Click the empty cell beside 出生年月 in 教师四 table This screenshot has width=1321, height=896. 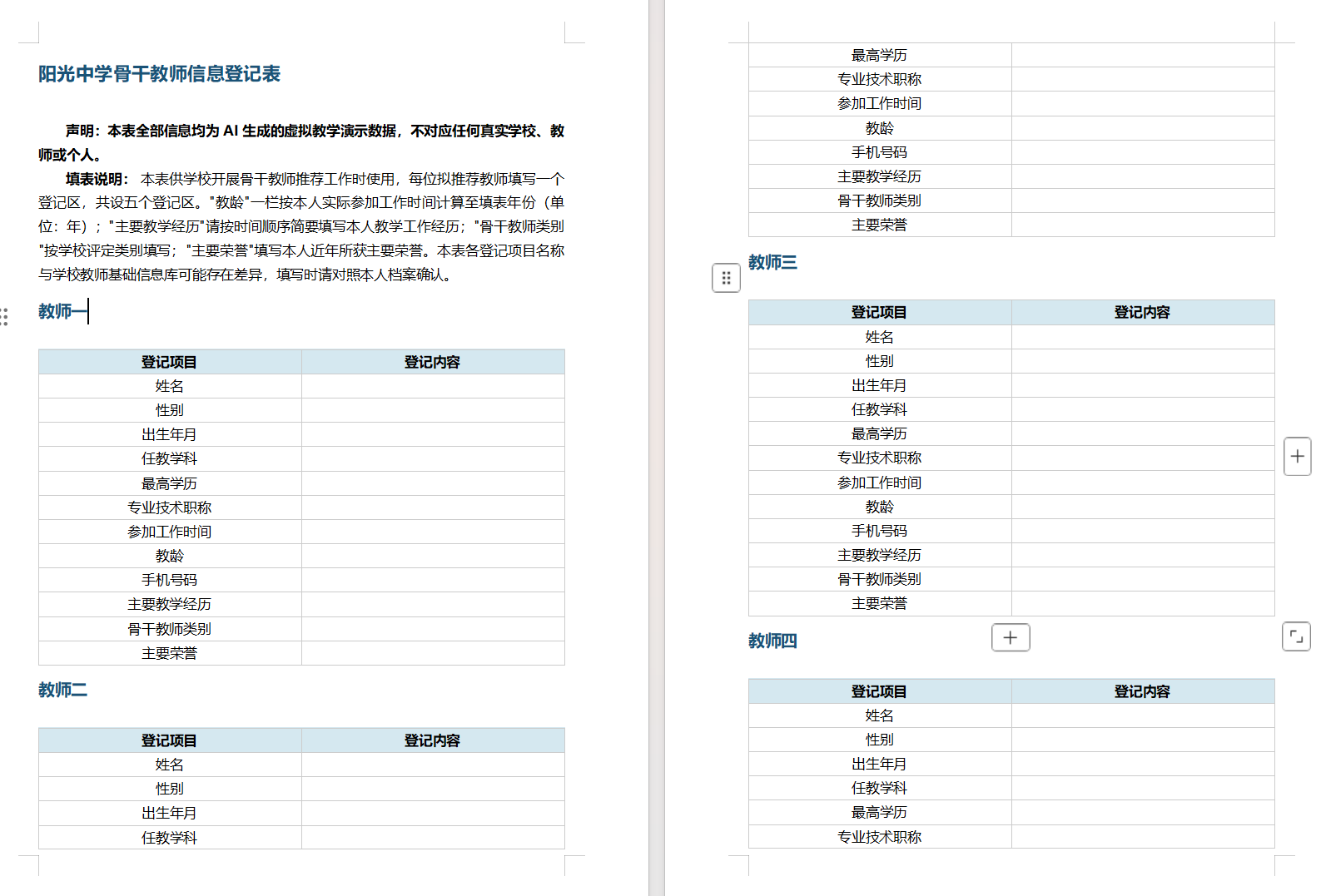(1143, 764)
